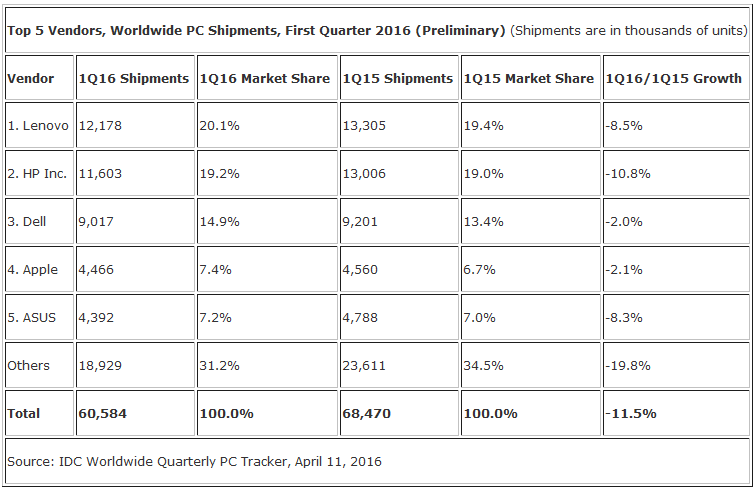Select Apple's 4,560 shipments value
This screenshot has width=754, height=489.
click(362, 269)
